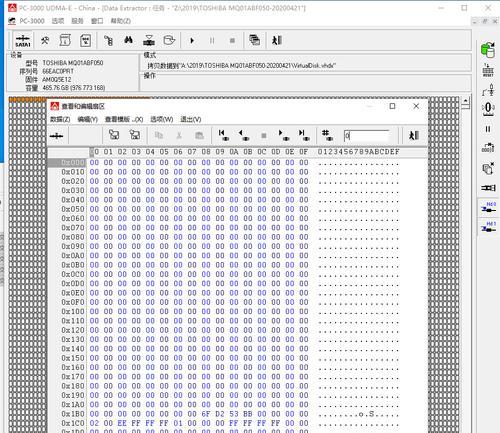The image size is (500, 433).
Task: Click the play button in main toolbar
Action: tap(192, 41)
